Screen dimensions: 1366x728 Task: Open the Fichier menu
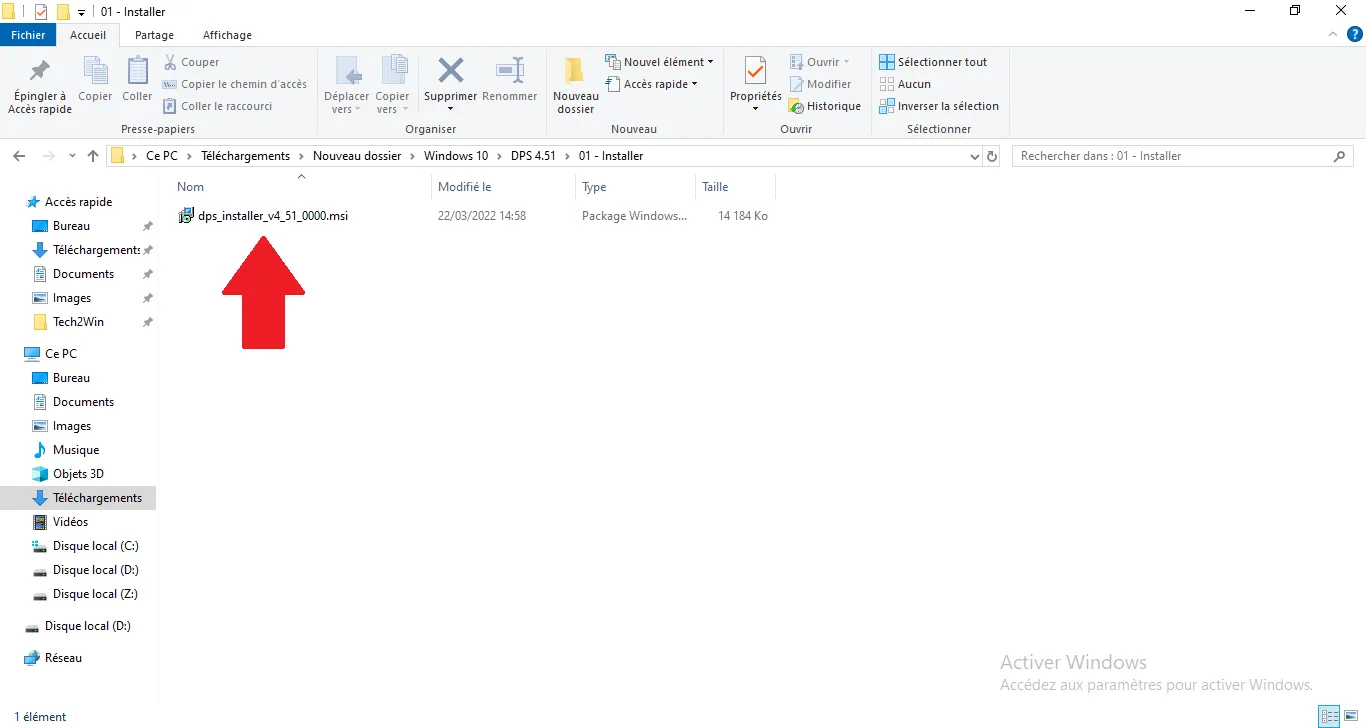pos(29,35)
